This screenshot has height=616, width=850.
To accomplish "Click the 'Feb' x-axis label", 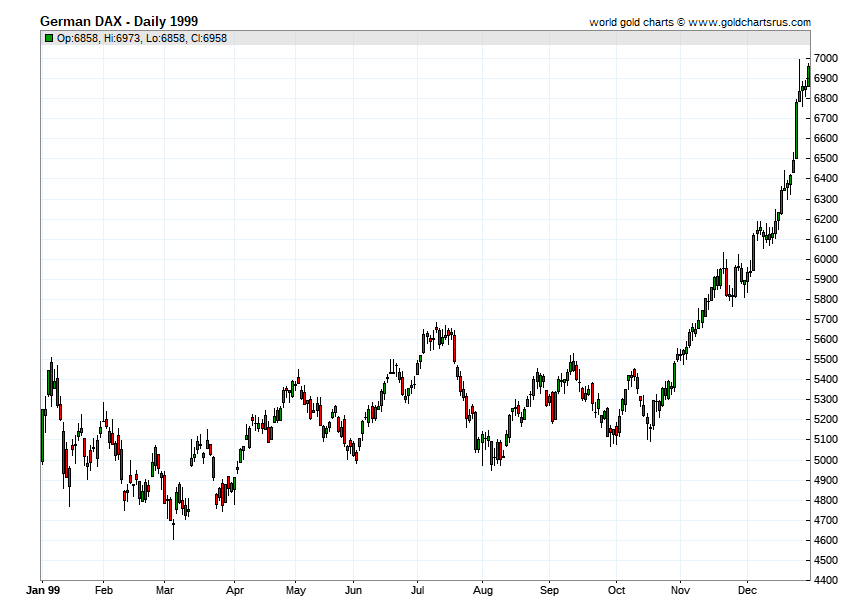I will tap(104, 591).
